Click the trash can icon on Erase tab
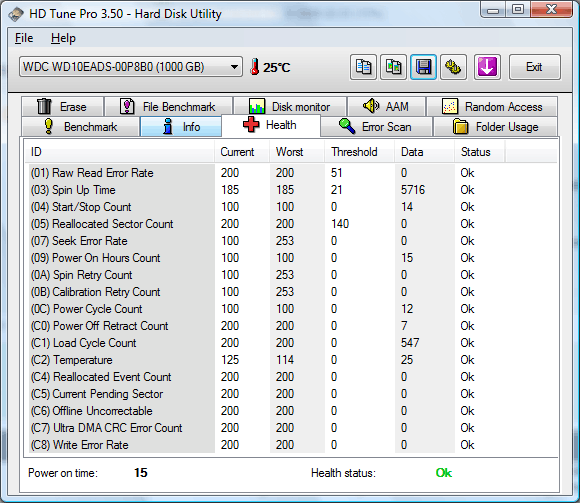Screen dimensions: 580x503 pyautogui.click(x=44, y=106)
